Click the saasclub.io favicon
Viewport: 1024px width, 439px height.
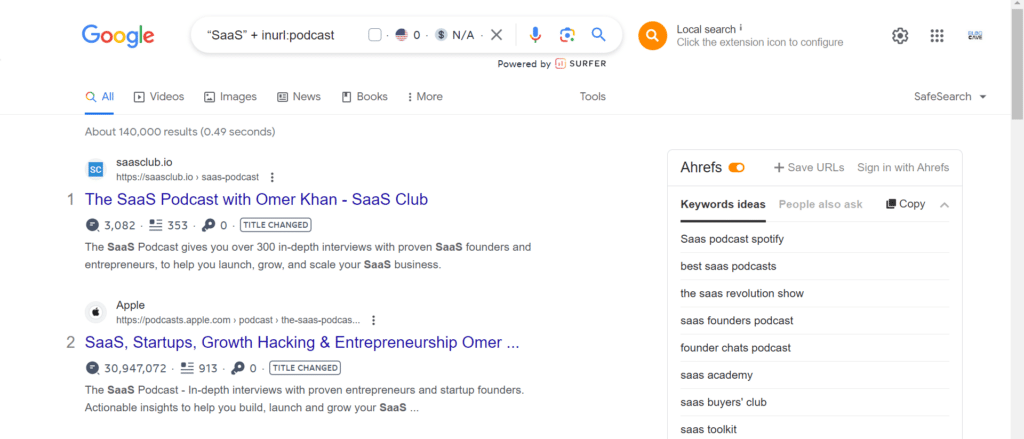(x=96, y=170)
